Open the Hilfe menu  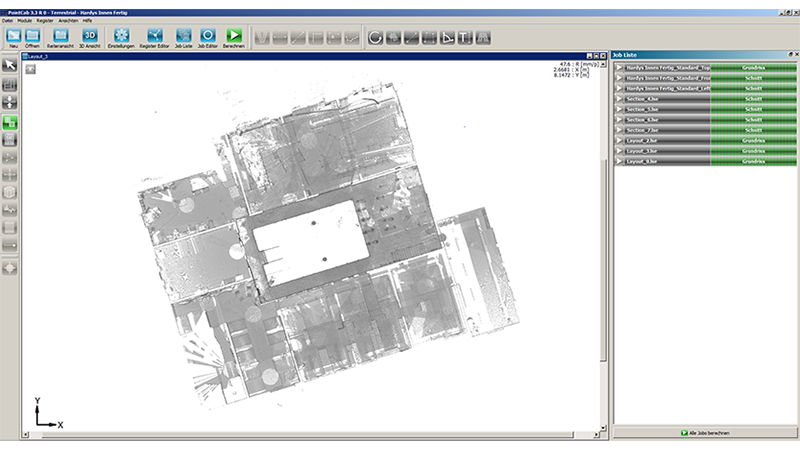(x=87, y=21)
